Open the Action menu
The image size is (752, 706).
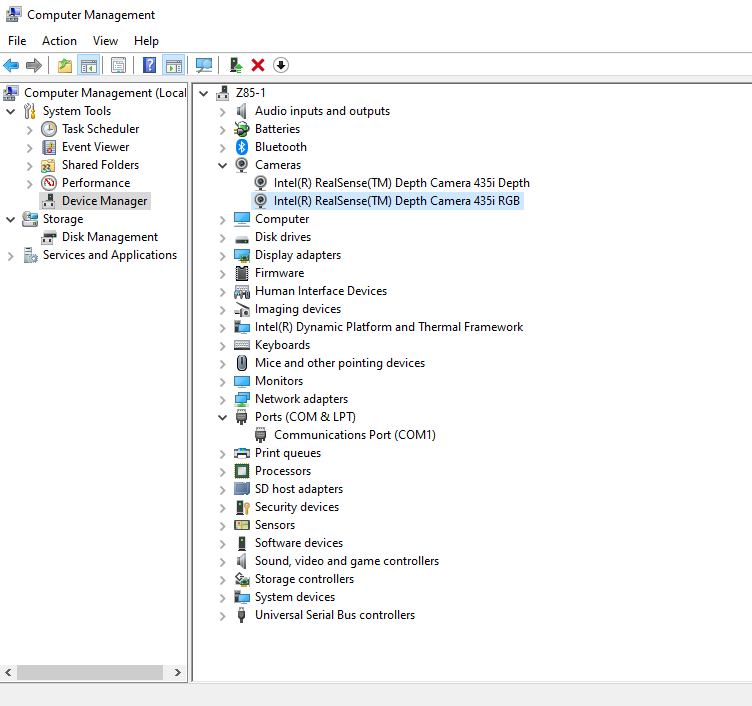tap(59, 41)
